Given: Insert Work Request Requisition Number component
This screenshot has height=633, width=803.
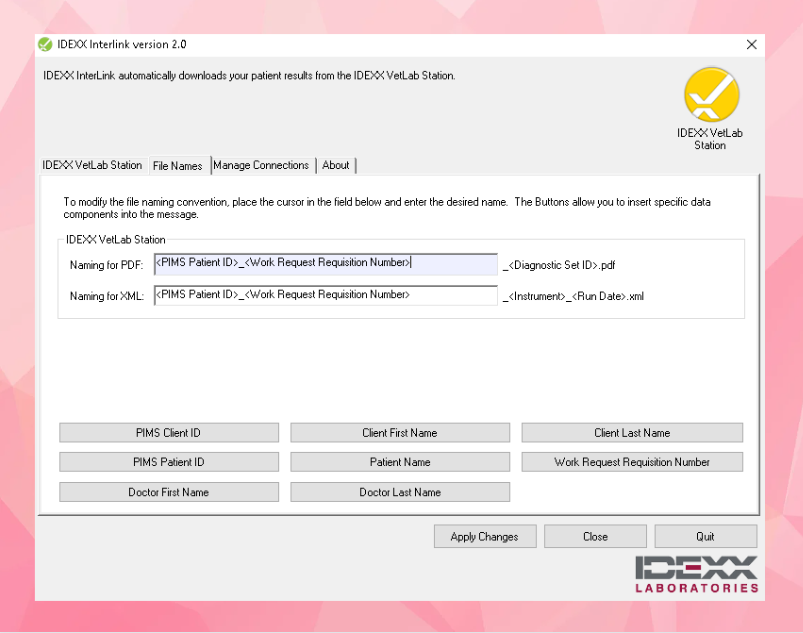Looking at the screenshot, I should 632,462.
